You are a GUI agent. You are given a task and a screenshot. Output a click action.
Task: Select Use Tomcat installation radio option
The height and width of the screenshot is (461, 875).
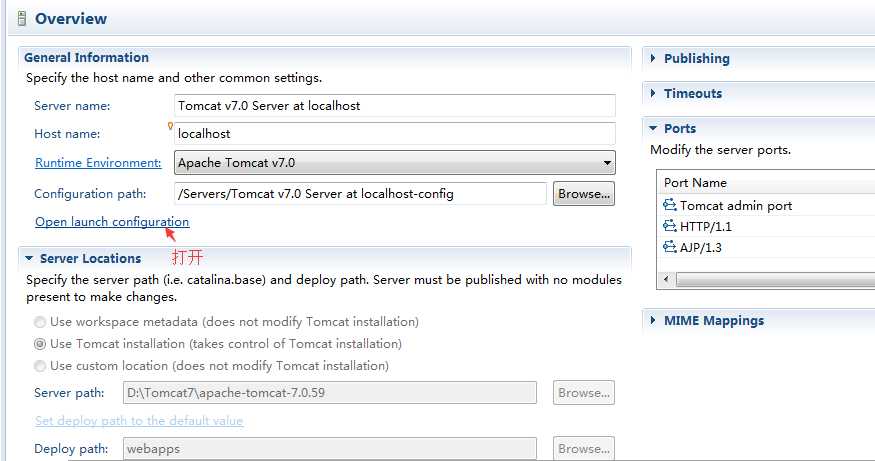click(x=40, y=344)
